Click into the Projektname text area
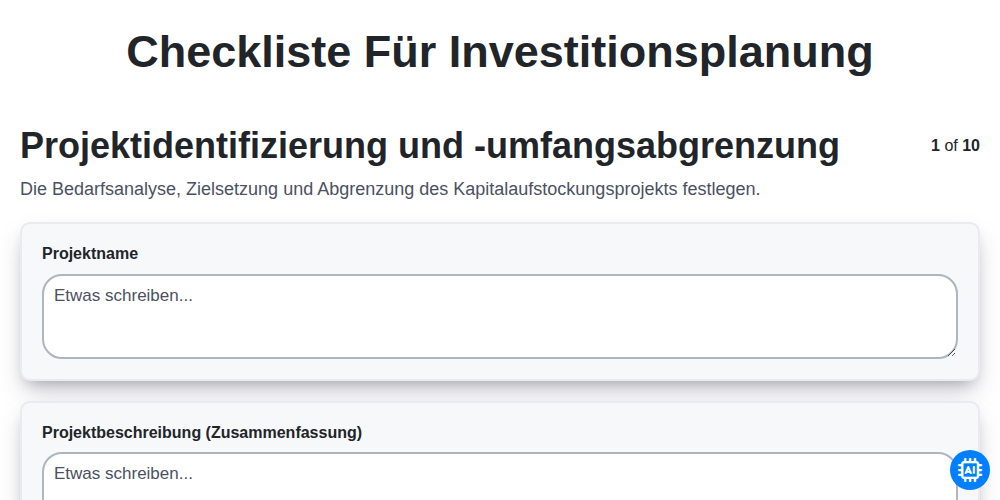This screenshot has width=1000, height=500. [x=499, y=316]
